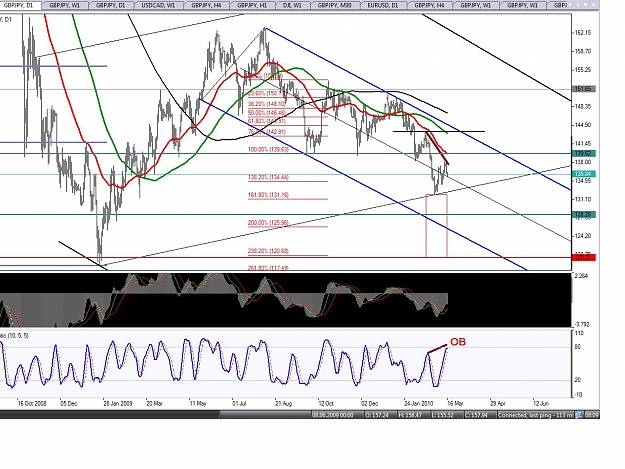Click the 128.28 level price label
625x469 pixels.
584,215
